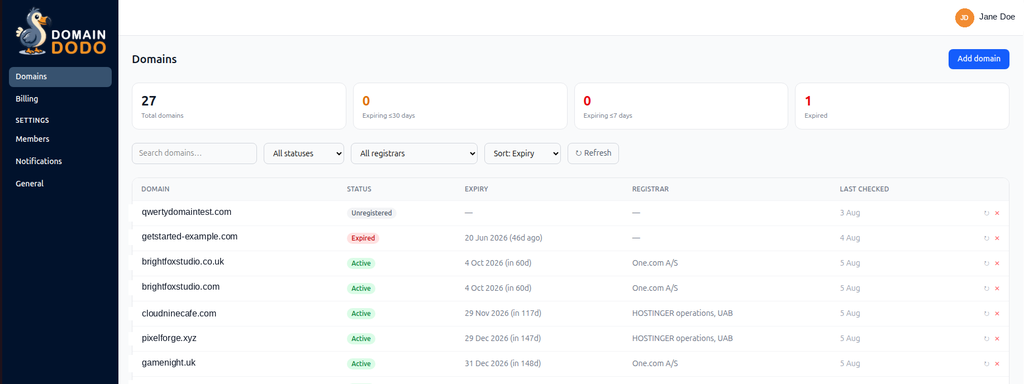Open Jane Doe avatar icon

pyautogui.click(x=964, y=18)
